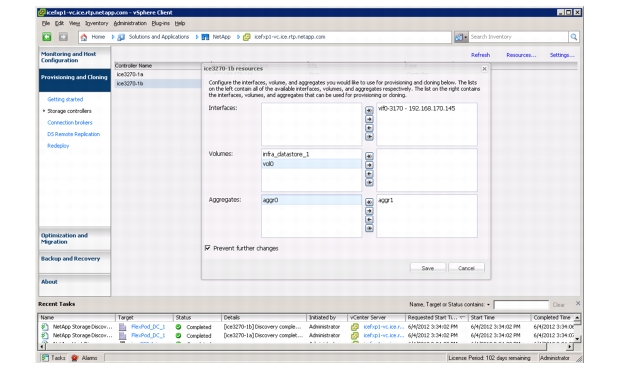Click the topmost move-all arrow beside Volumes
640x374 pixels.
369,156
